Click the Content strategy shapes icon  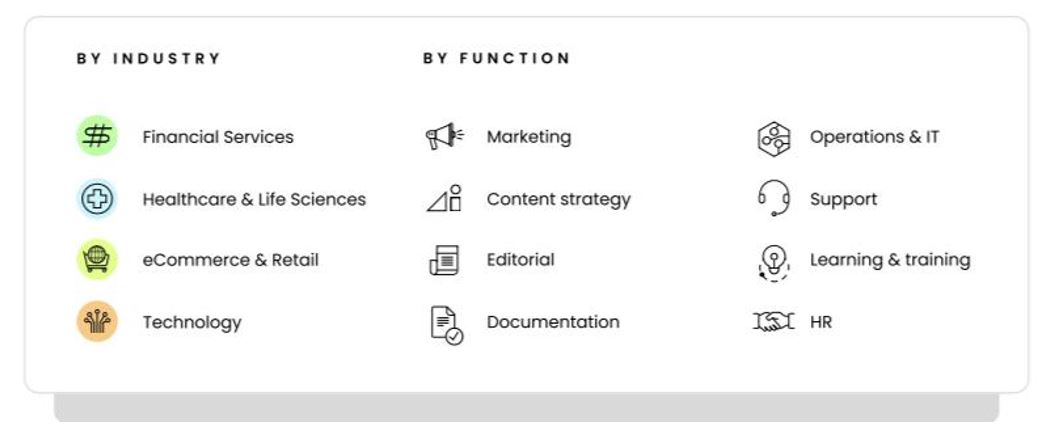click(x=444, y=199)
